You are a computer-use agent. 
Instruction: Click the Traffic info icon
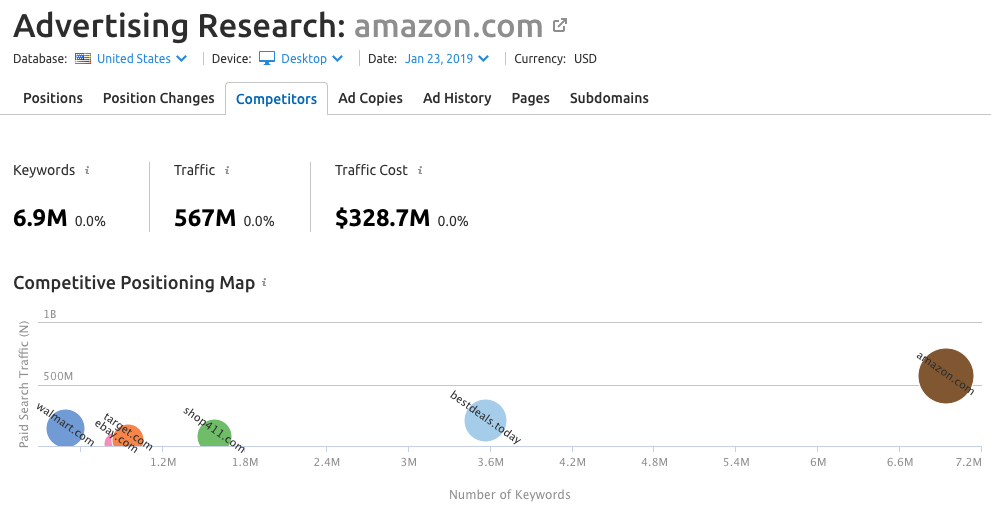point(227,170)
